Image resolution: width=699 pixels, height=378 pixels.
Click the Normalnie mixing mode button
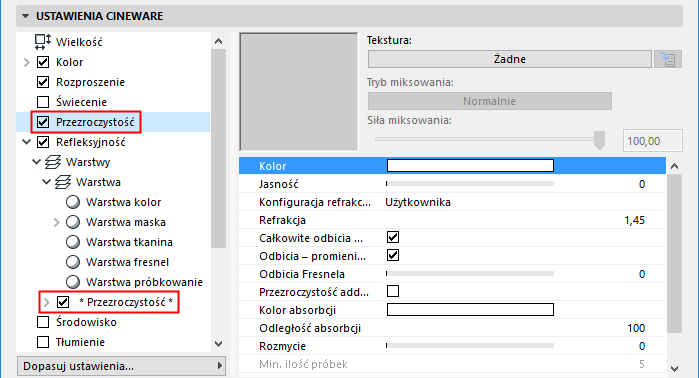point(489,101)
